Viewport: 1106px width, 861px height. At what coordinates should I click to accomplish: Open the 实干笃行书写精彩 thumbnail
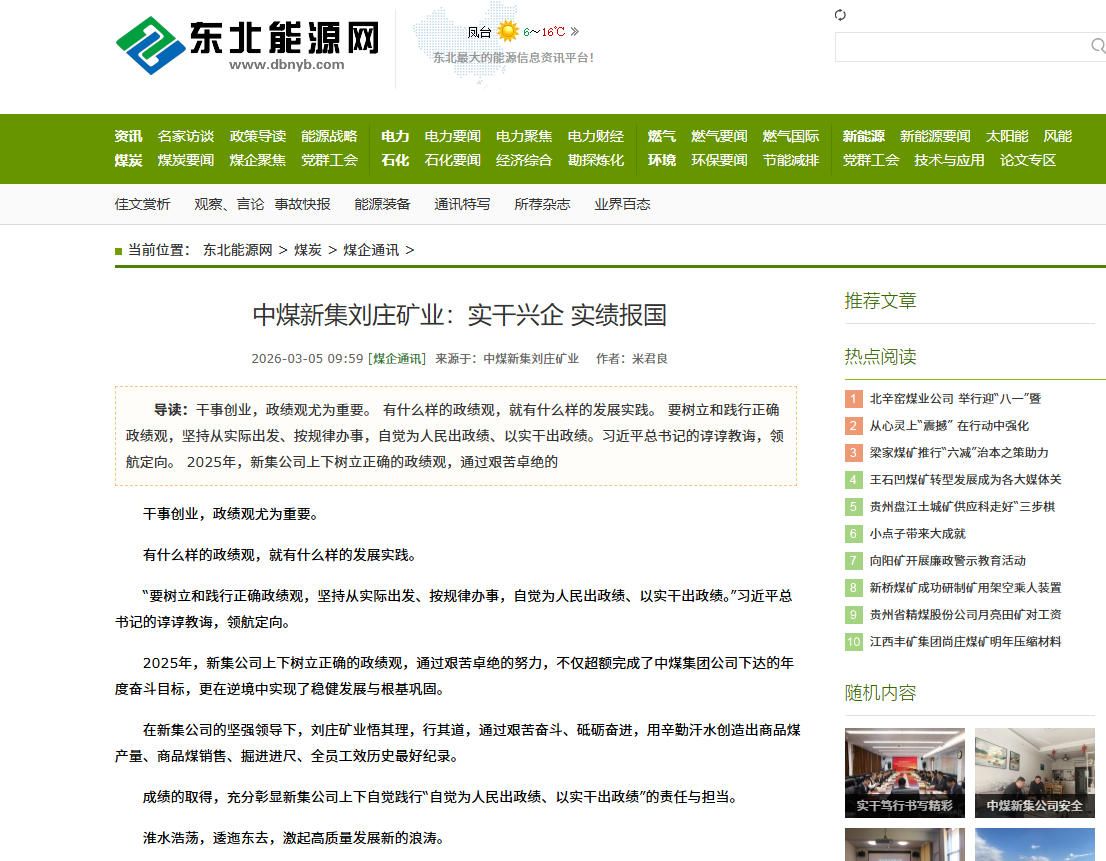click(904, 773)
